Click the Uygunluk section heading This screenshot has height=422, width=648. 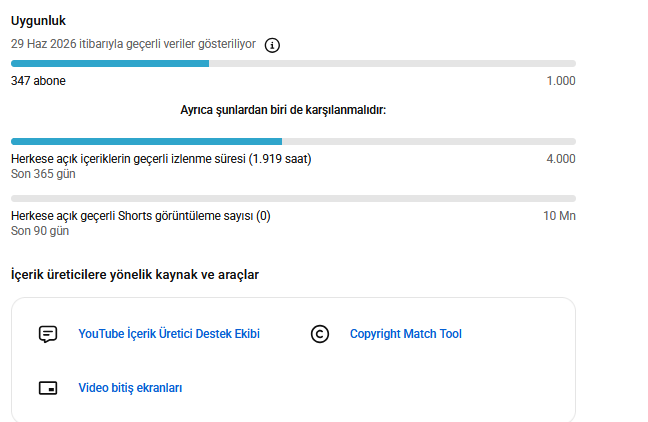(38, 21)
